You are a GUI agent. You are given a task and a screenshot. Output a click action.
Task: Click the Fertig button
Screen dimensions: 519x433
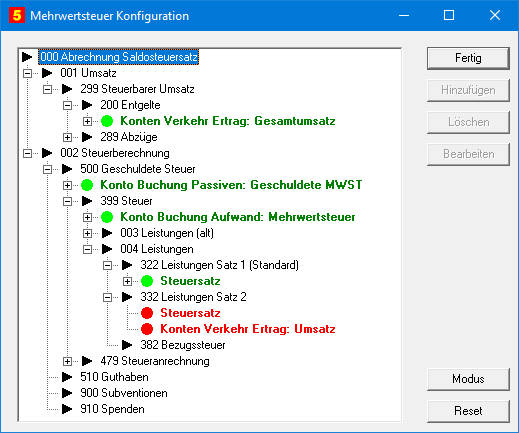468,58
